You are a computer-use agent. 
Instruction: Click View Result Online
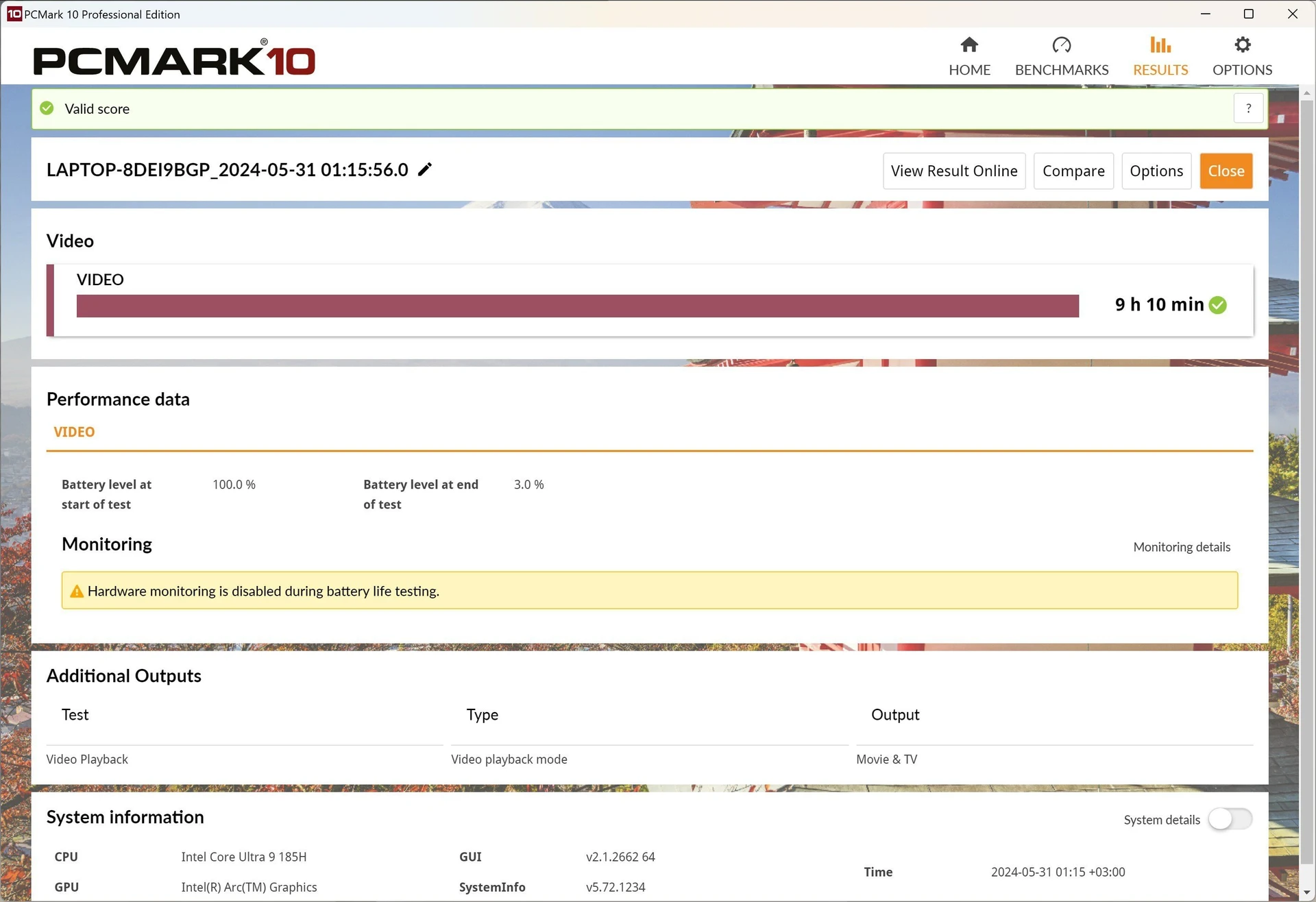click(954, 171)
